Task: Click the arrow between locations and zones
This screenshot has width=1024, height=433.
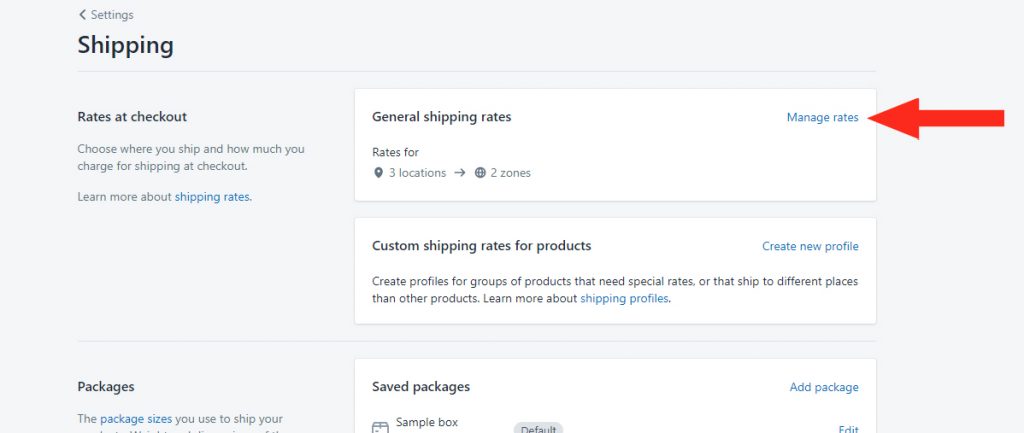Action: click(x=460, y=173)
